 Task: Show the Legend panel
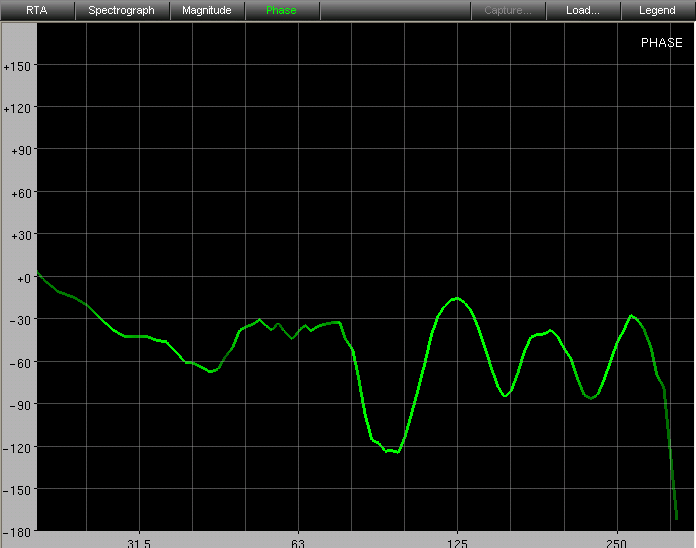coord(657,10)
